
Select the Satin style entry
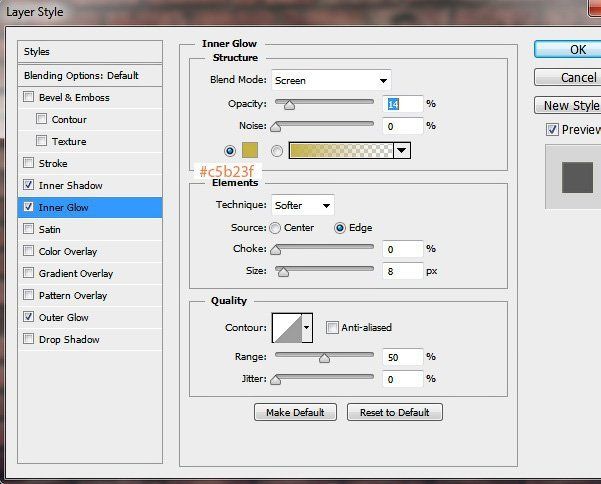50,230
